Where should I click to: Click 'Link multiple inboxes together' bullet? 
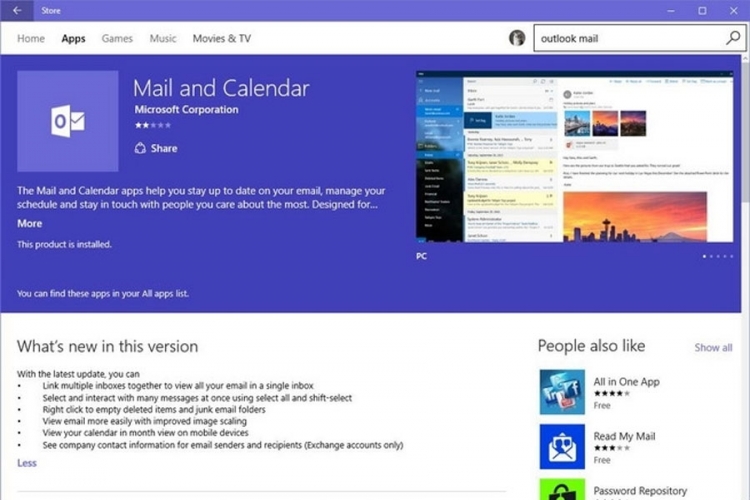[x=178, y=386]
